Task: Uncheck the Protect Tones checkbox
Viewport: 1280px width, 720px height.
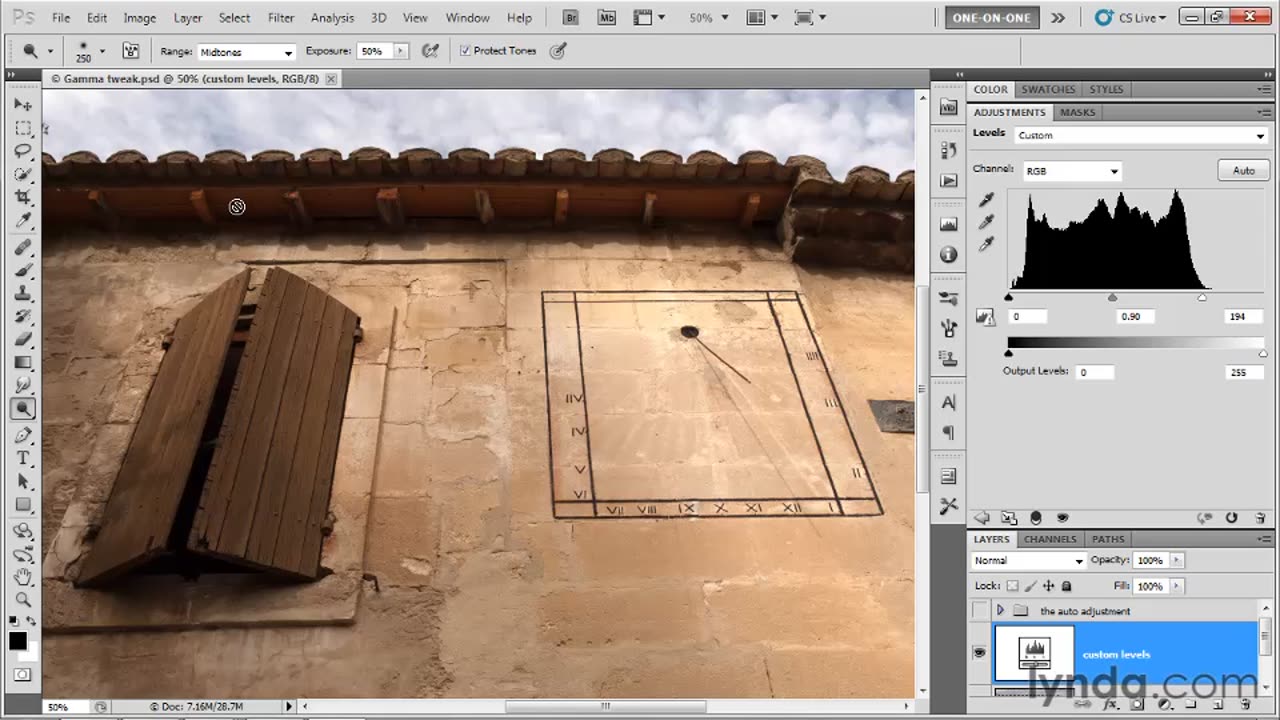Action: click(465, 51)
